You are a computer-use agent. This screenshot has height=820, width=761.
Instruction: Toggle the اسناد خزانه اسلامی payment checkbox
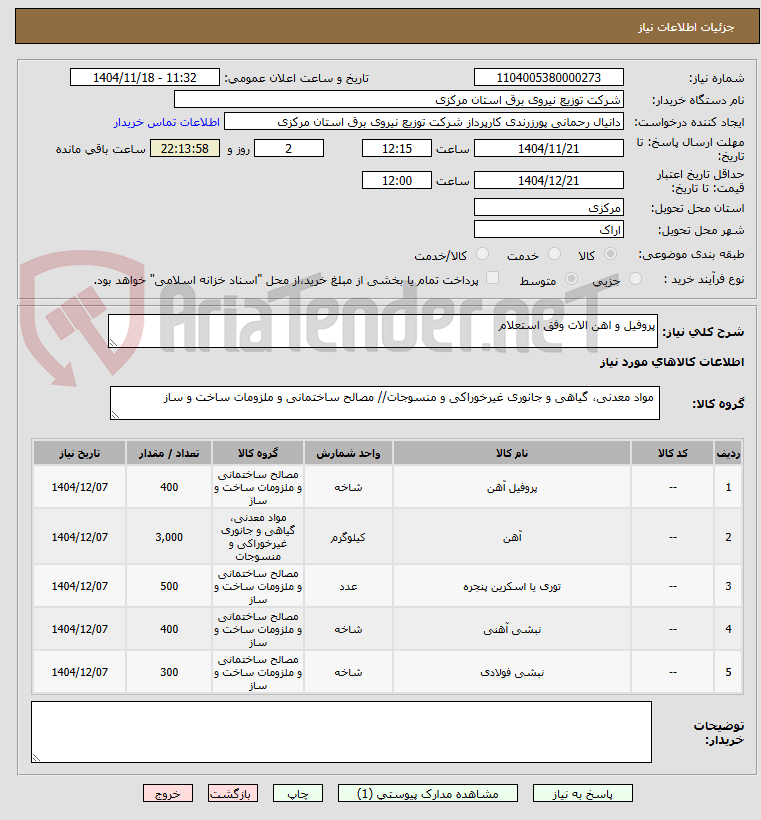[x=492, y=278]
